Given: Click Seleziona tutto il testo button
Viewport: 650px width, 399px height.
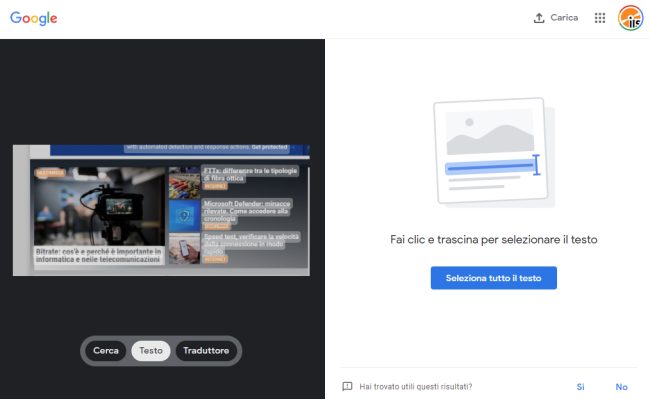Looking at the screenshot, I should click(x=494, y=278).
